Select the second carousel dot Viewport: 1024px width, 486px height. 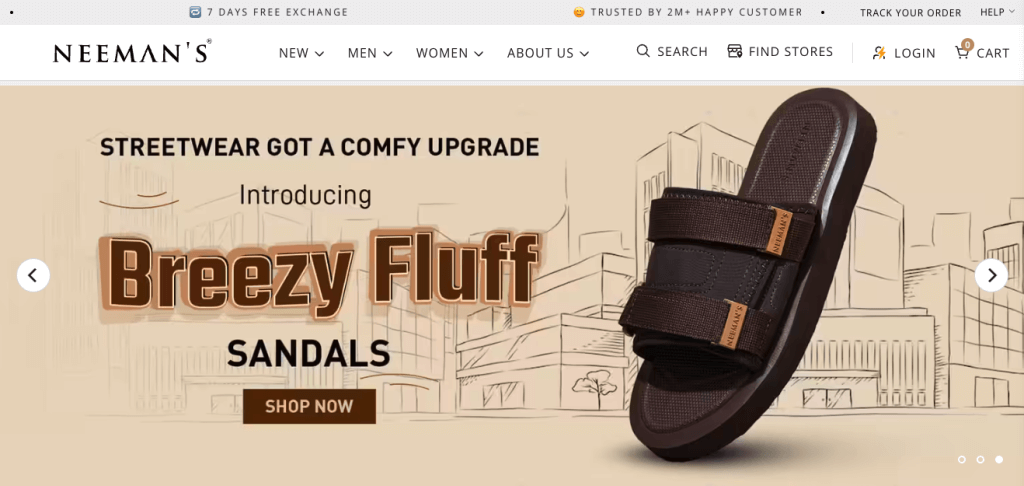[x=980, y=459]
